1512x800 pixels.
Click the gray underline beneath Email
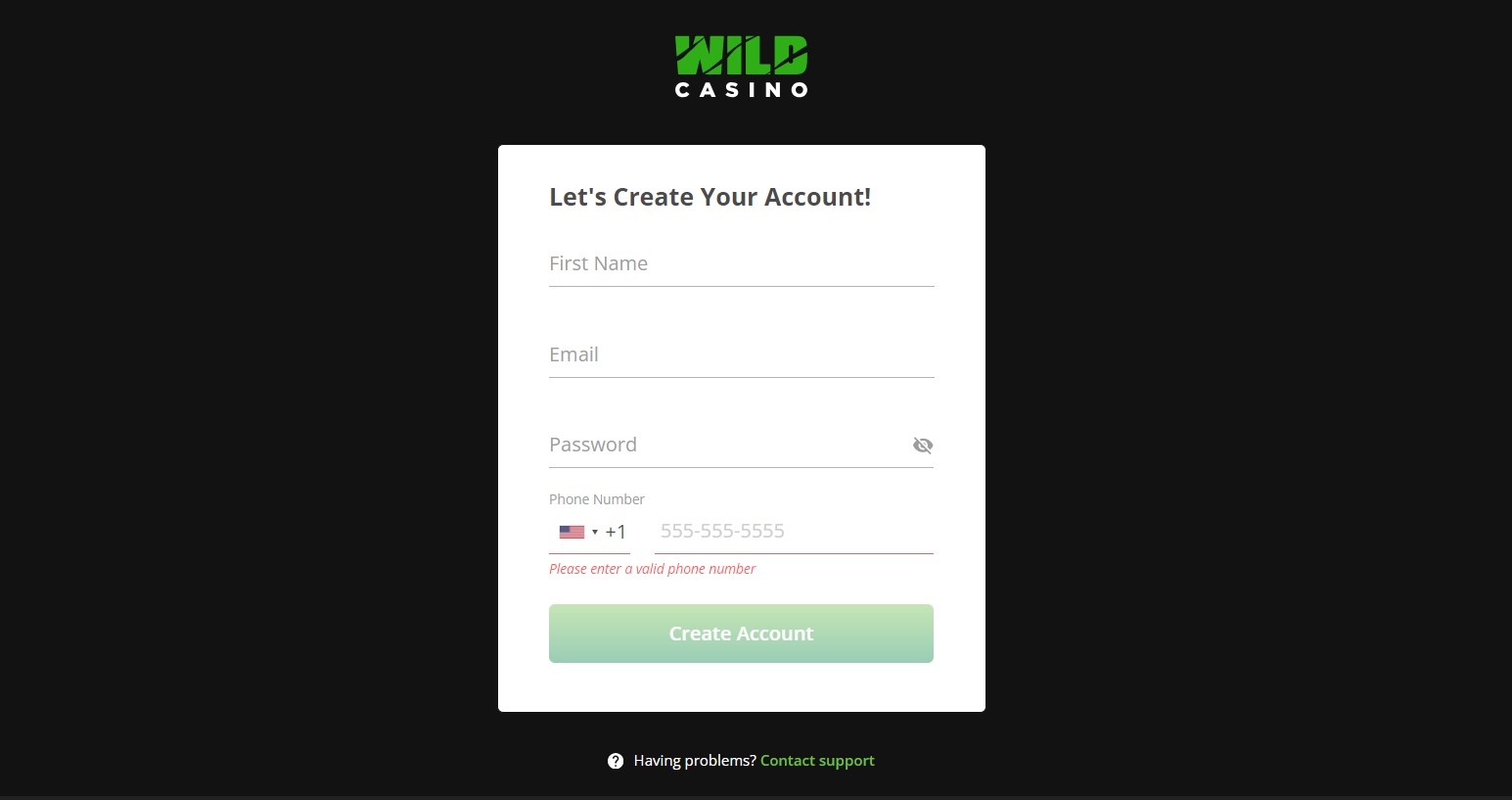(x=741, y=377)
